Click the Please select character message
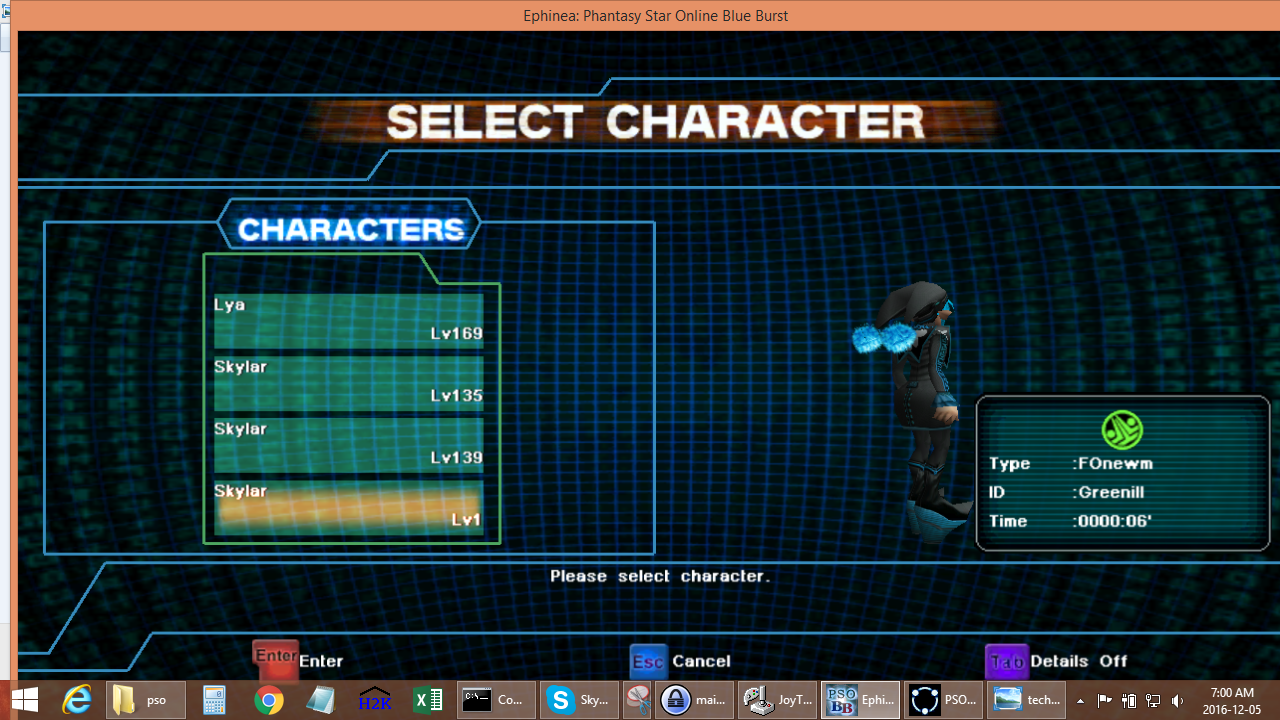This screenshot has height=720, width=1280. click(x=660, y=576)
